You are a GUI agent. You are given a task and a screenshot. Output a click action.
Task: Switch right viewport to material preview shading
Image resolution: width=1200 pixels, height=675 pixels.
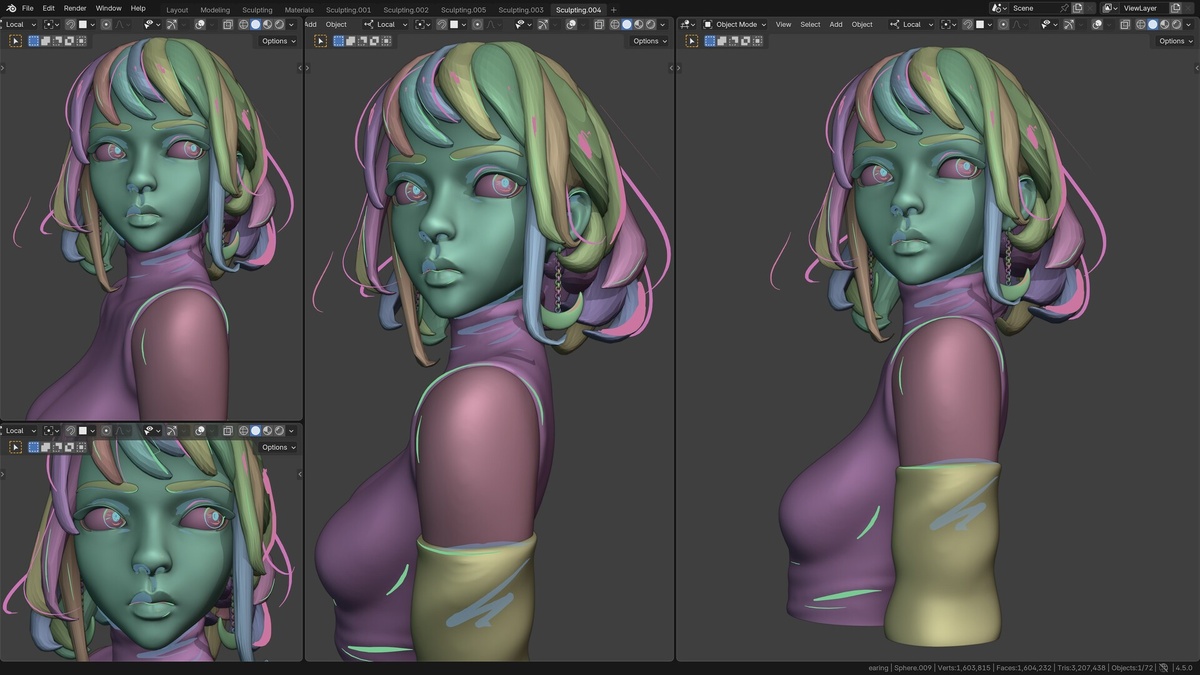[1164, 24]
